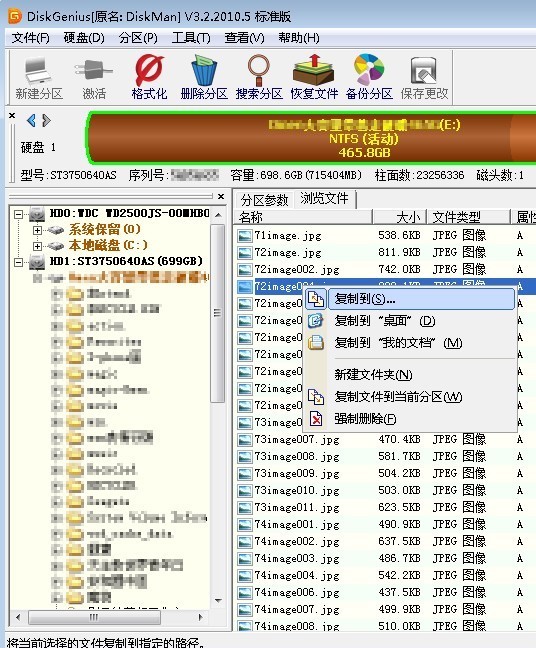Click the 格式化 format toolbar icon
Image resolution: width=536 pixels, height=648 pixels.
(149, 77)
